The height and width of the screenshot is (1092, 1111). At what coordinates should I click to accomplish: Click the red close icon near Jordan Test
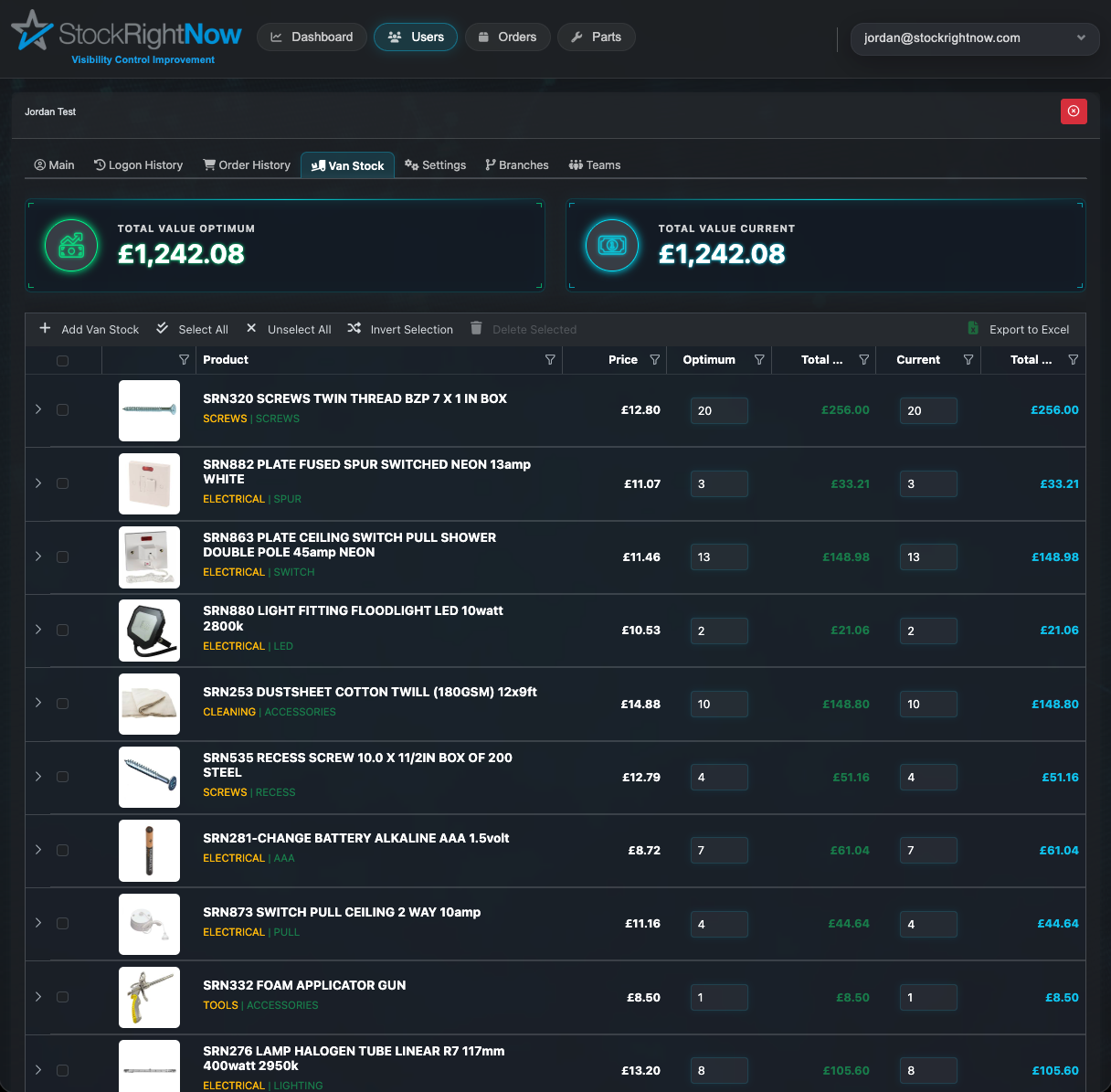[1074, 111]
